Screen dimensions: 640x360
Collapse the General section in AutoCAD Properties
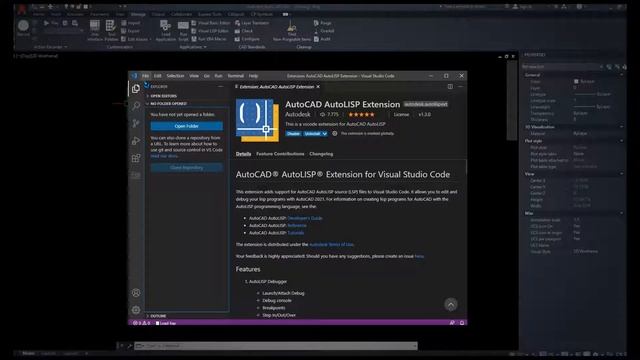tap(622, 75)
